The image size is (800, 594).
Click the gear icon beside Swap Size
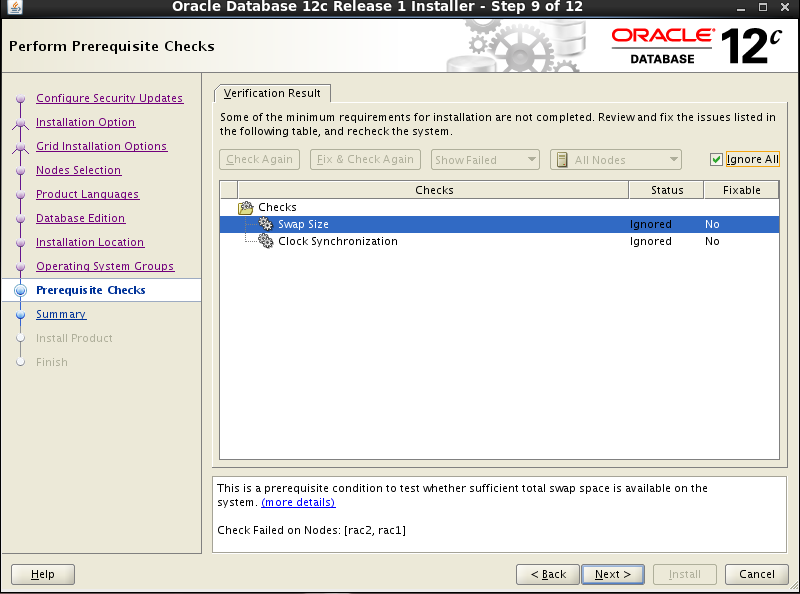265,224
